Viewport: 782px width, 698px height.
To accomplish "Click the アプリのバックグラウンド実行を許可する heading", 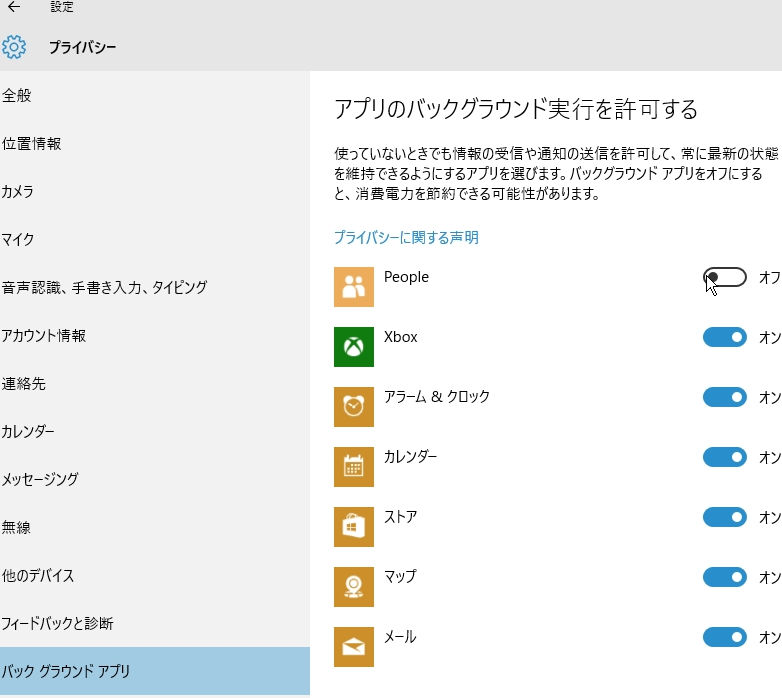I will [x=516, y=109].
